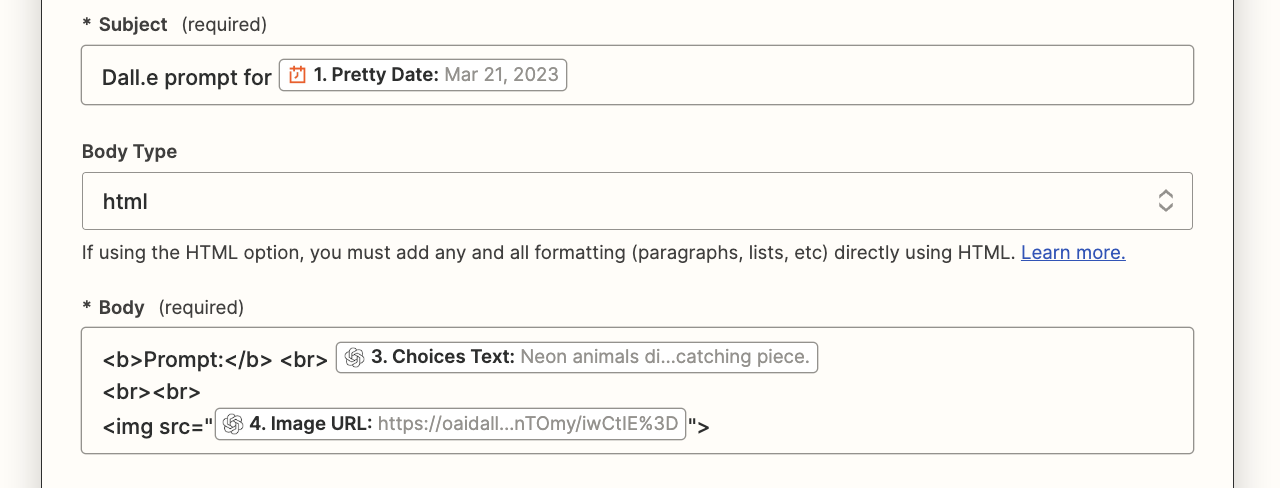1280x488 pixels.
Task: Click the <br><br> line in Body
Action: pos(152,392)
